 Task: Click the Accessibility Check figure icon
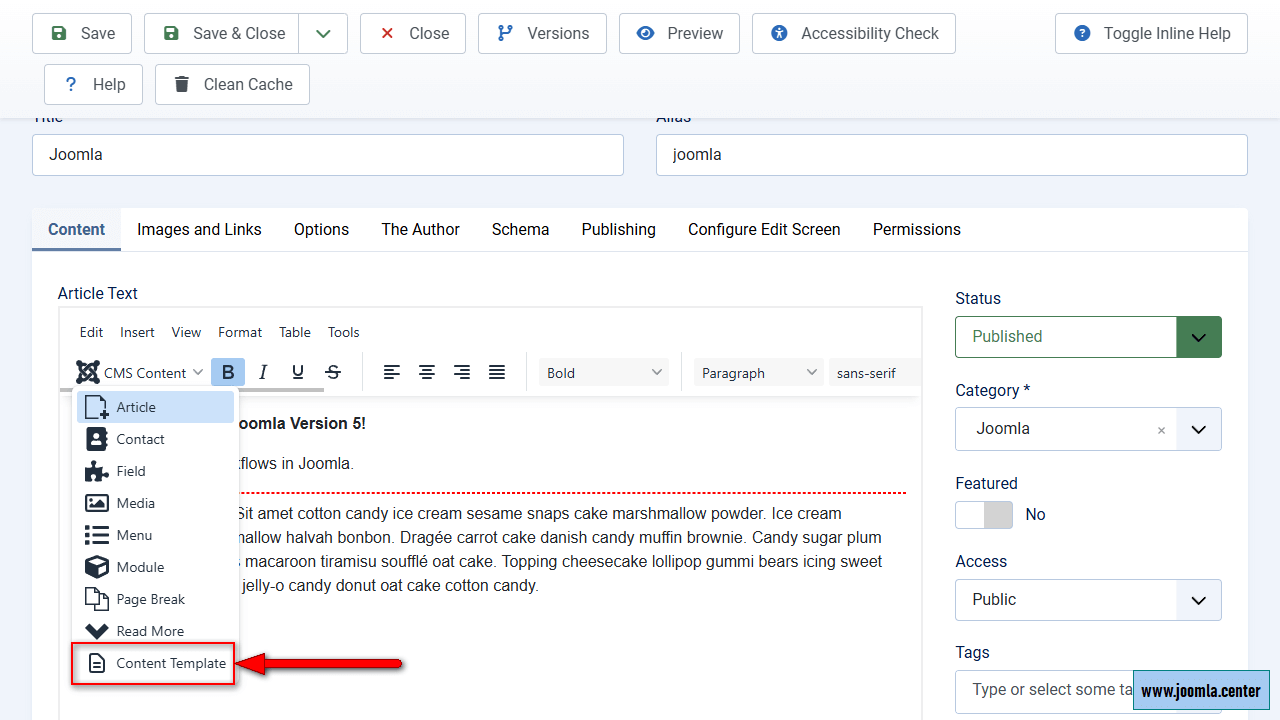(x=780, y=33)
